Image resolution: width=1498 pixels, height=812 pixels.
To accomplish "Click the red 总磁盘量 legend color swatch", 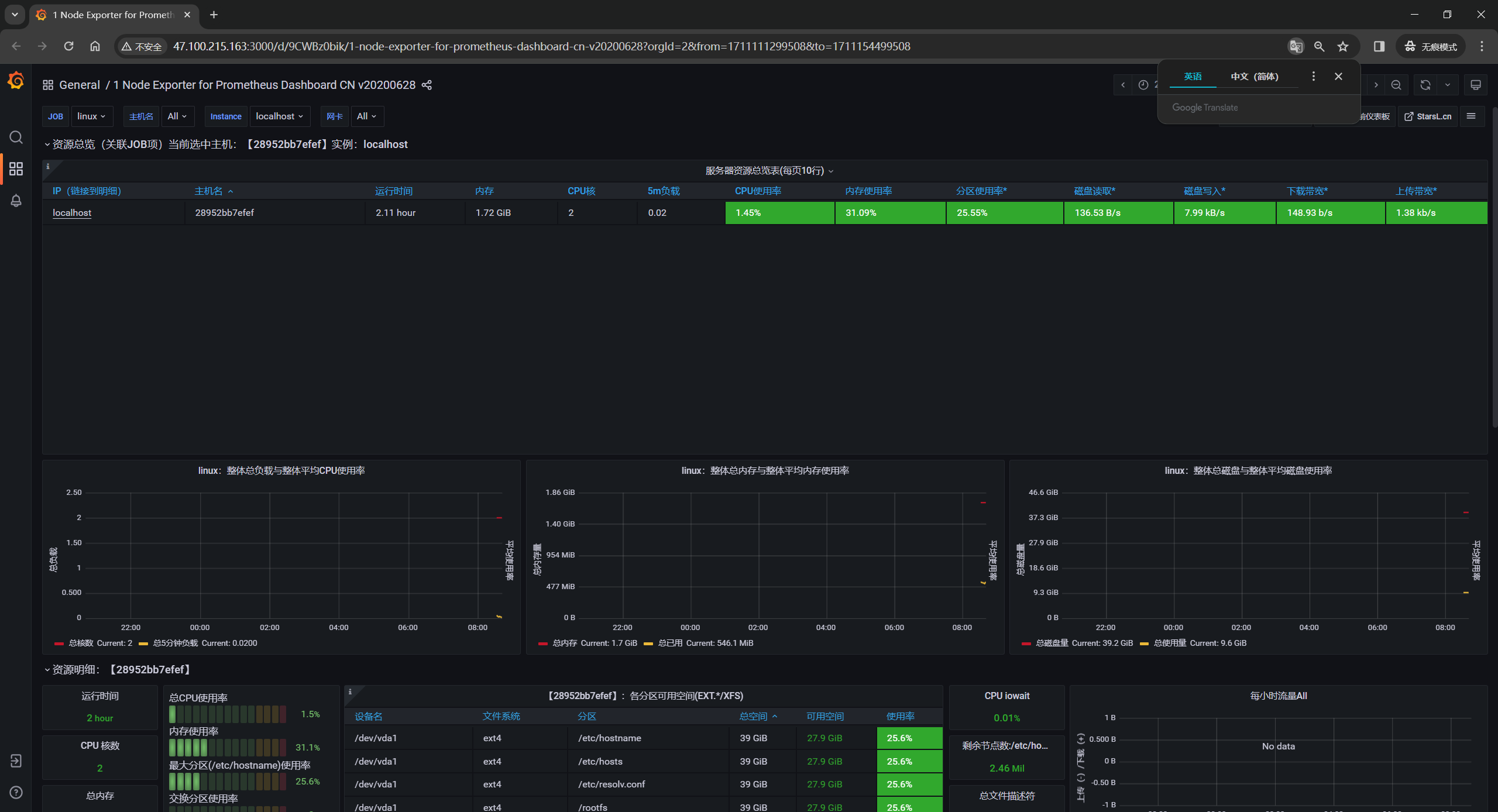I will click(1026, 644).
